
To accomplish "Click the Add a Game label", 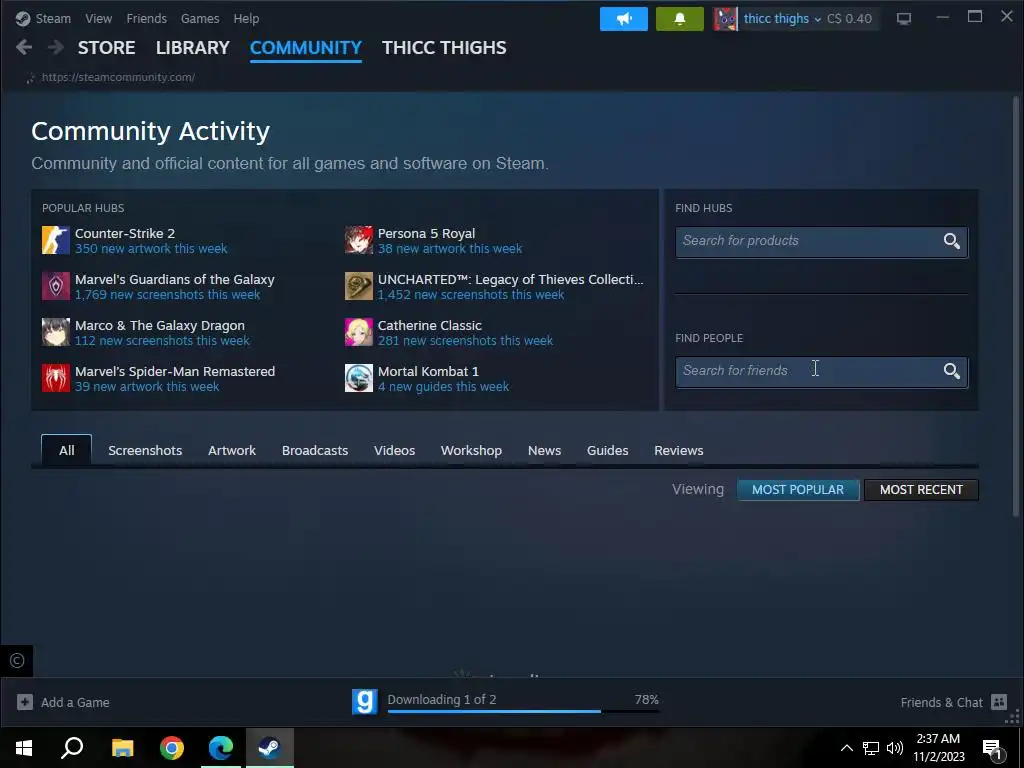I will 75,703.
